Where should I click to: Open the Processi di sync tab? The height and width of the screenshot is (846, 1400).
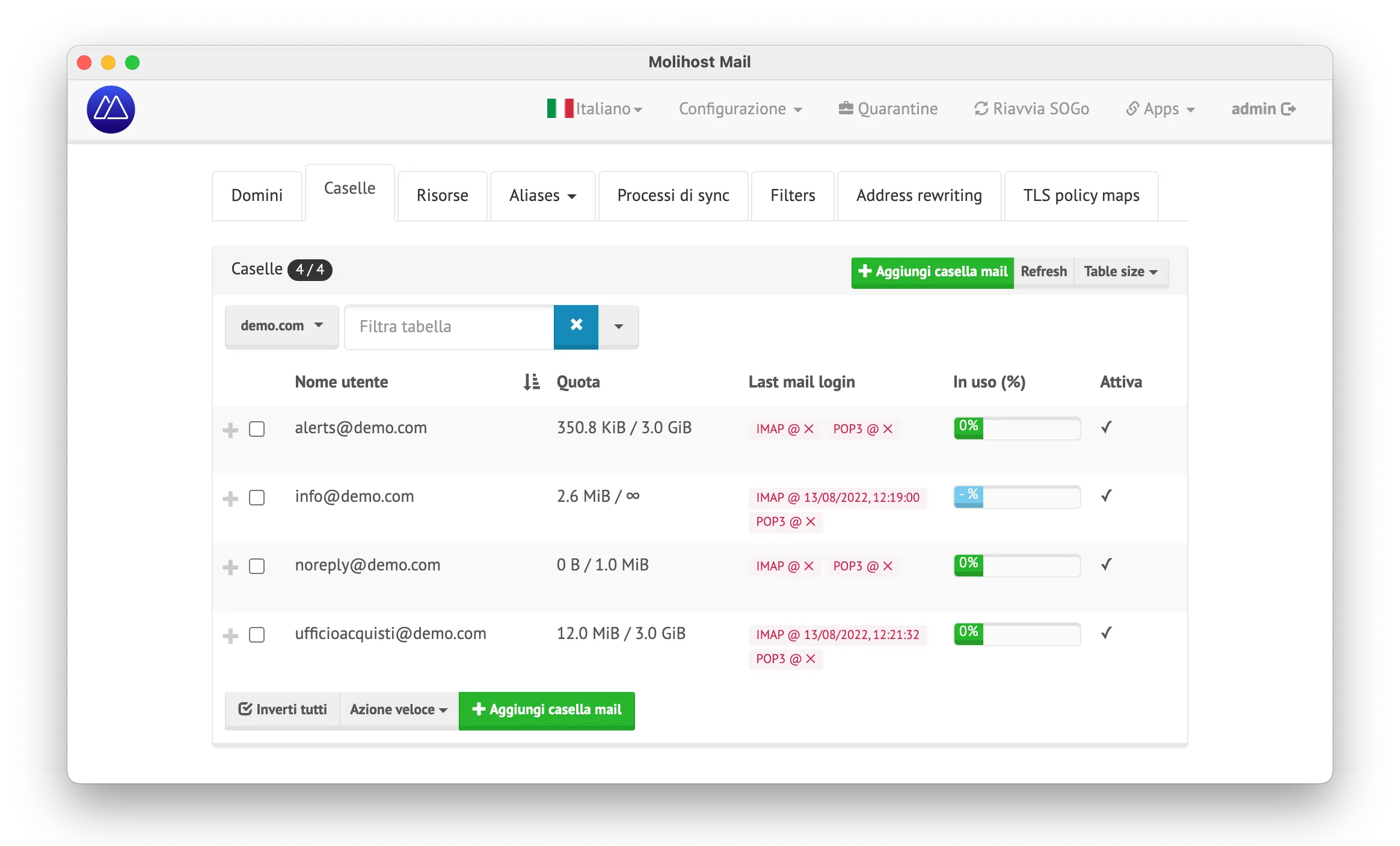(x=673, y=196)
